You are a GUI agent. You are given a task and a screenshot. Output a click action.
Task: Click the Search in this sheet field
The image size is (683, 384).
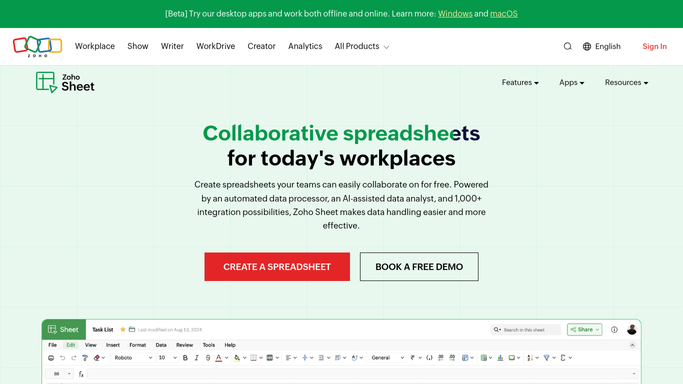(526, 330)
